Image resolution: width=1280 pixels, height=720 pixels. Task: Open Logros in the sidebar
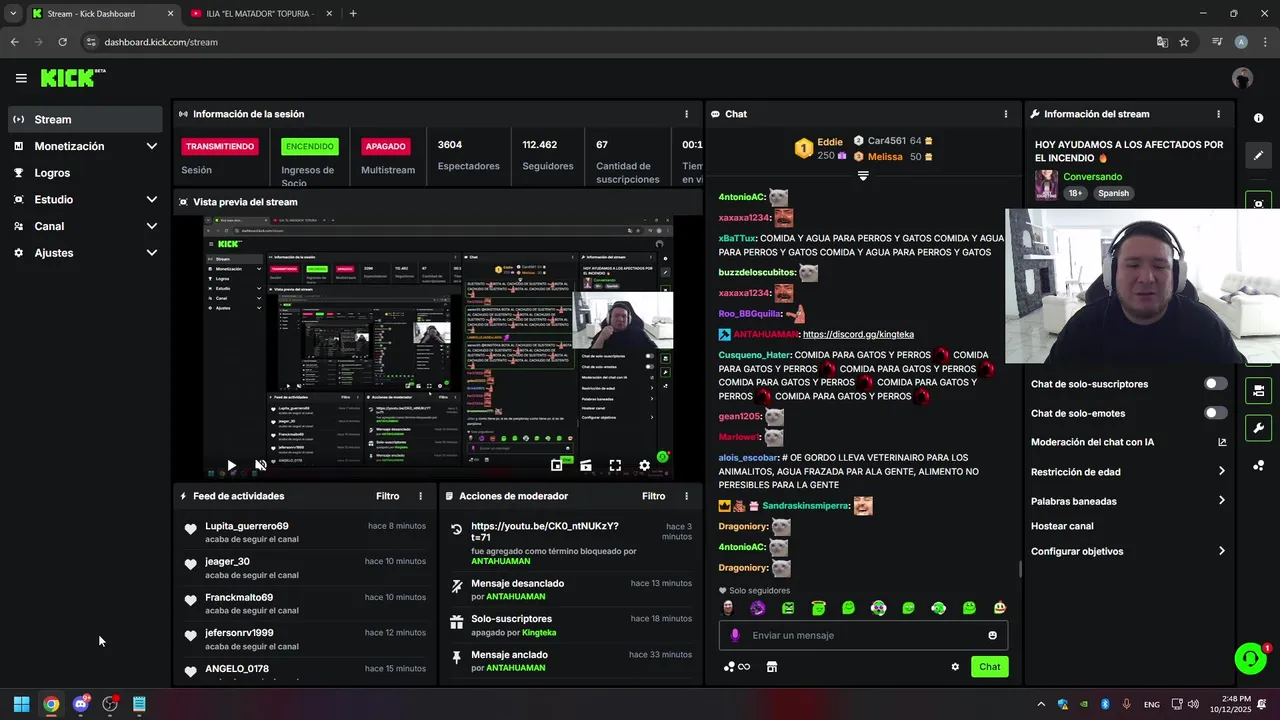pos(85,173)
